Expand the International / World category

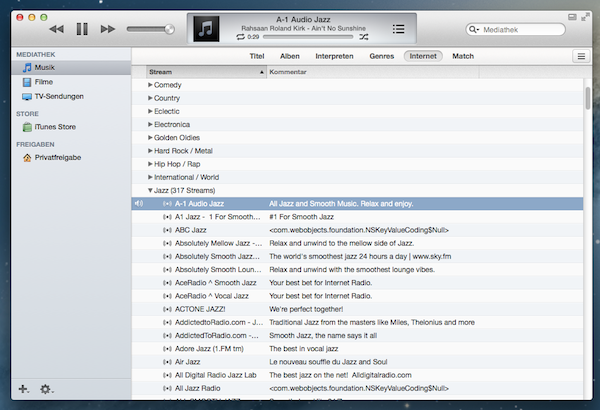pyautogui.click(x=150, y=177)
